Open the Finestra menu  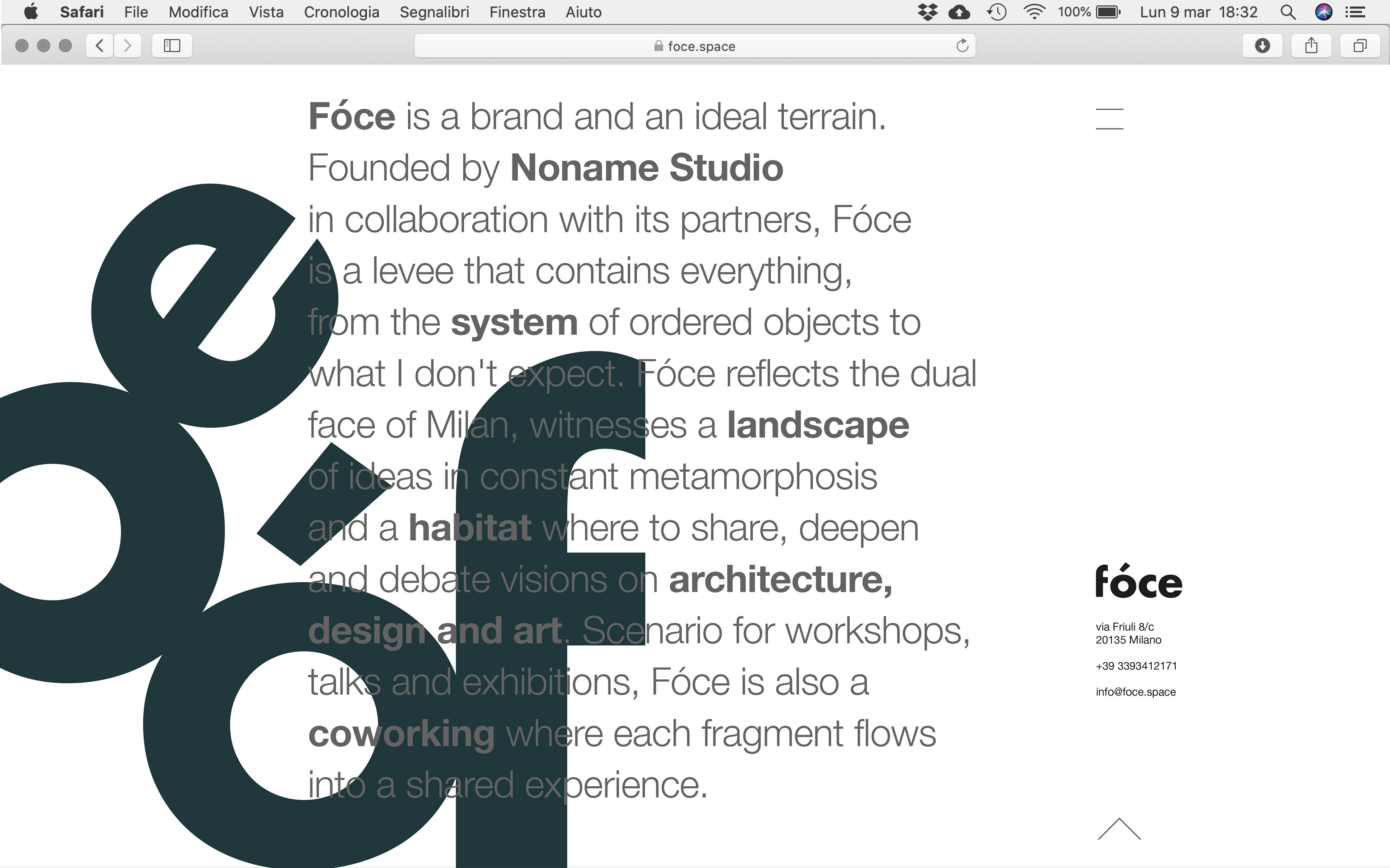(x=517, y=12)
